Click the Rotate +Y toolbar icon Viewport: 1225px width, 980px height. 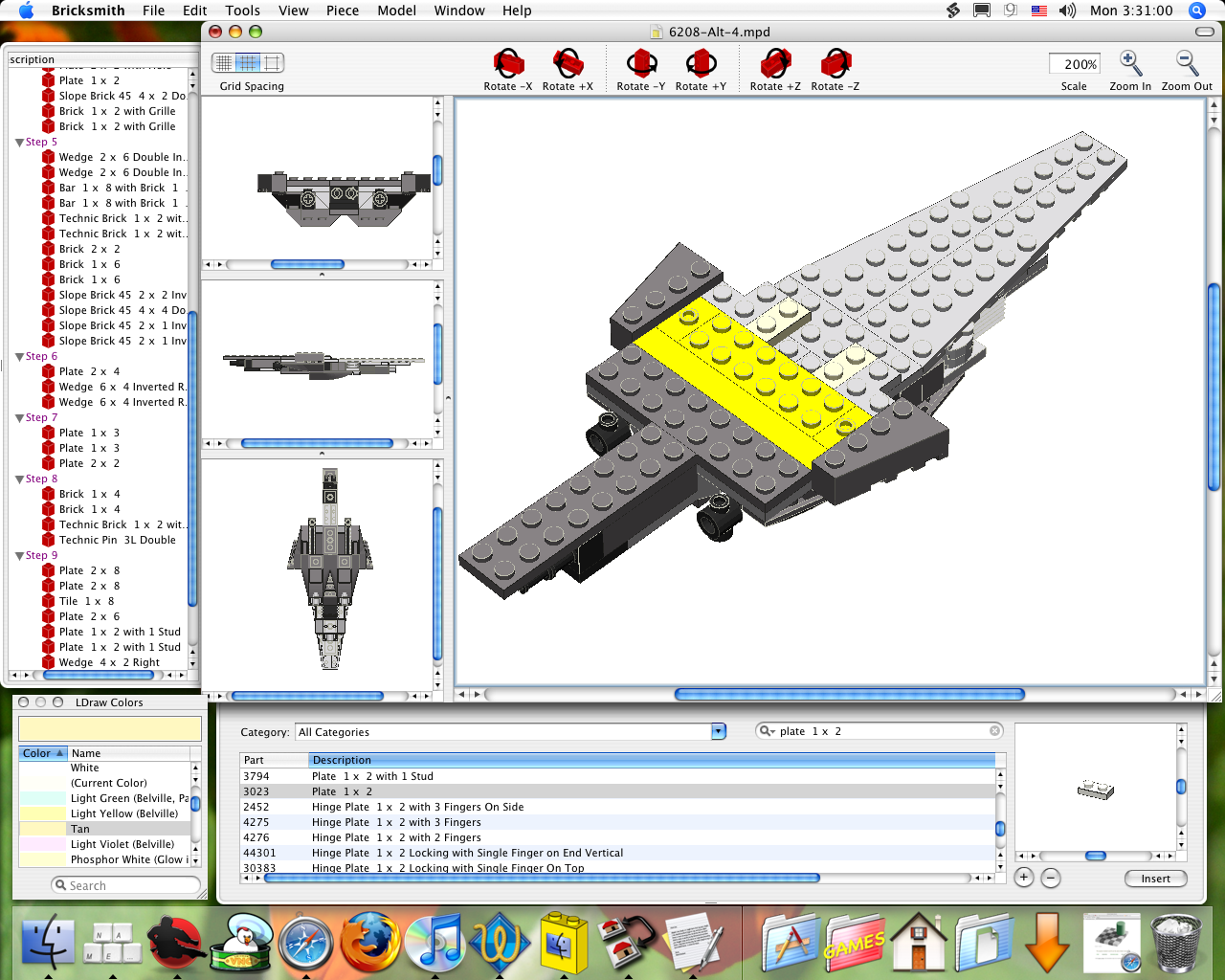pos(702,63)
